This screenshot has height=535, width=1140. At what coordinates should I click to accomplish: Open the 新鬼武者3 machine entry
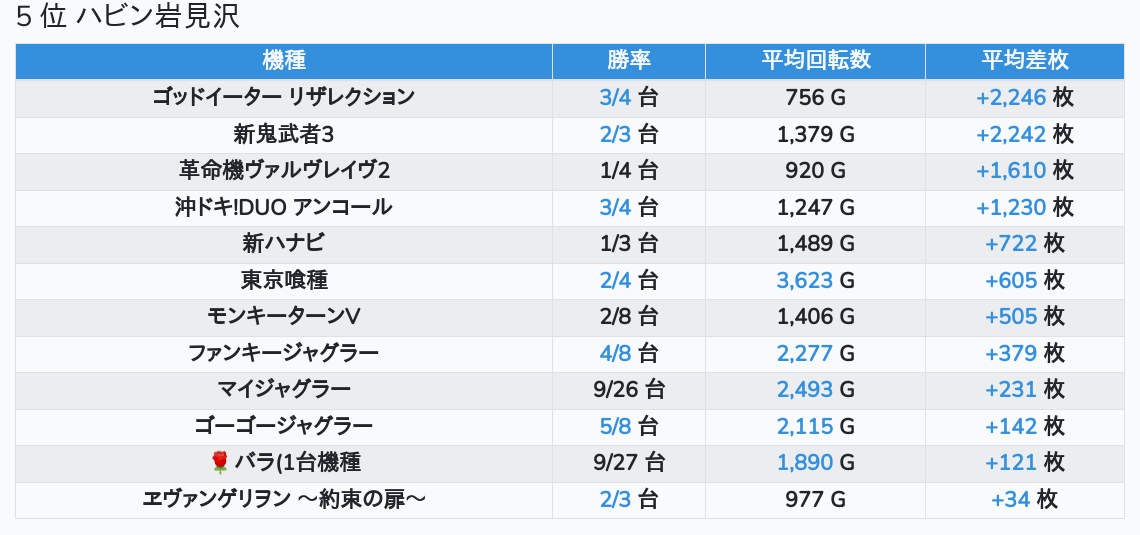pos(284,134)
